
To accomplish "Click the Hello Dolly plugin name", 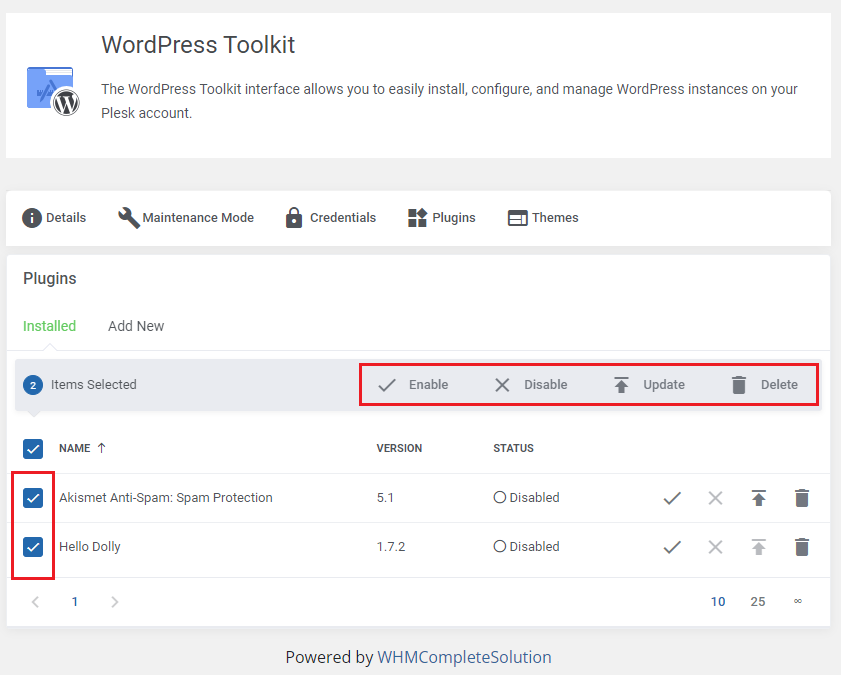I will [x=90, y=547].
